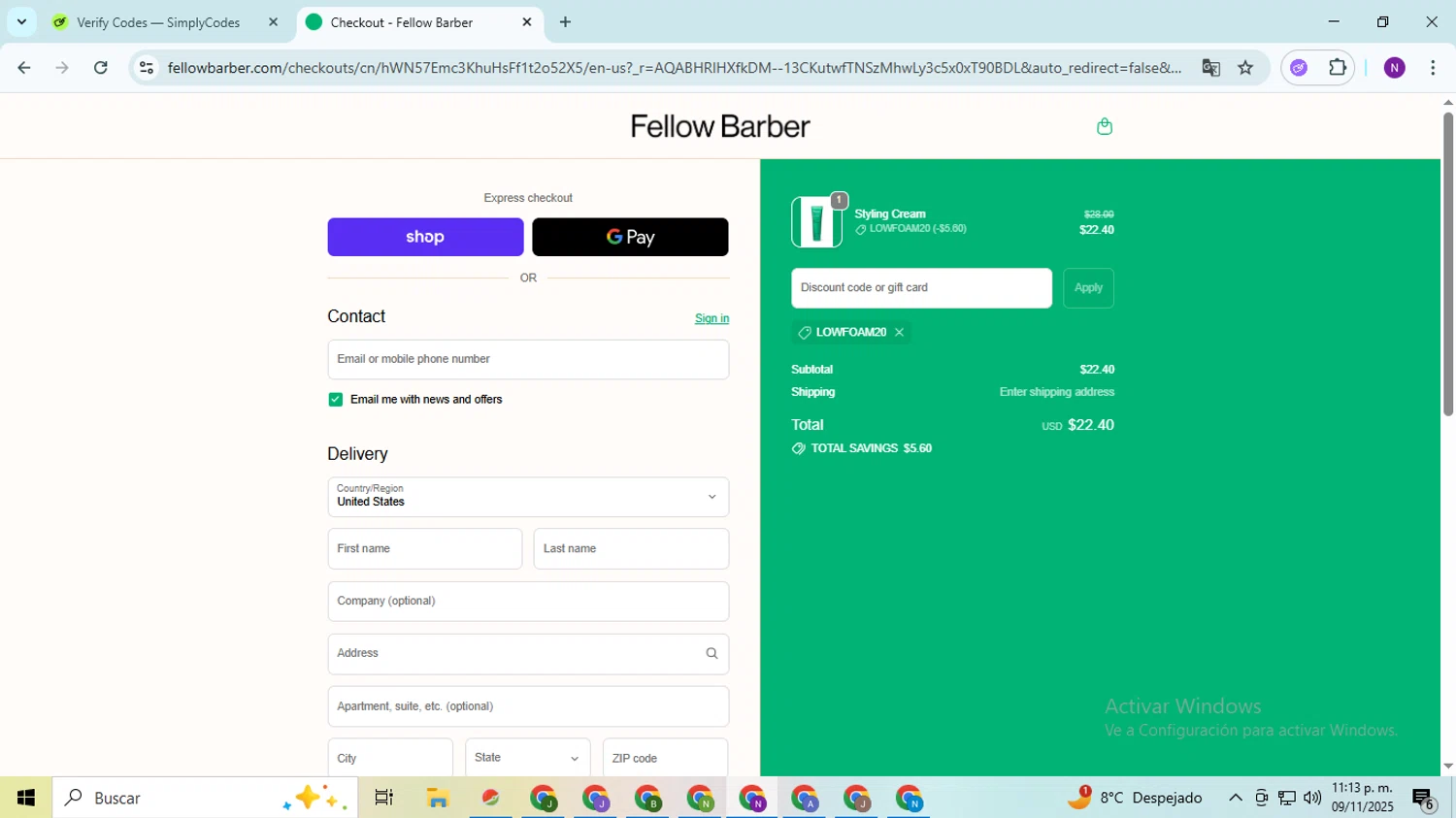Viewport: 1456px width, 818px height.
Task: Click the TOTAL SAVINGS $5.60 text
Action: (871, 448)
